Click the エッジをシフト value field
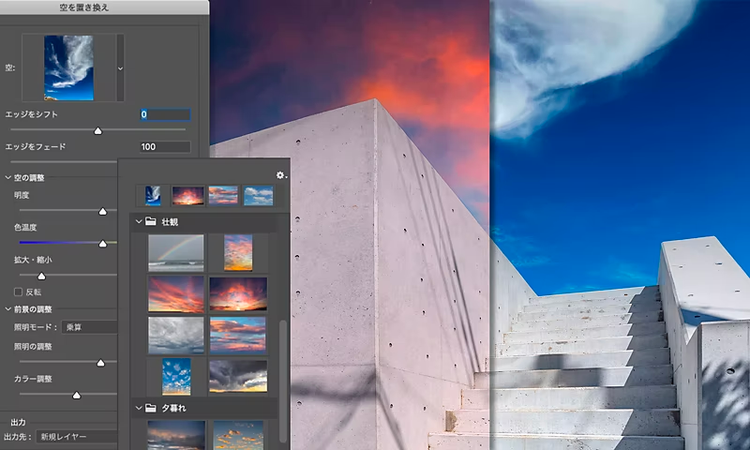 (165, 114)
